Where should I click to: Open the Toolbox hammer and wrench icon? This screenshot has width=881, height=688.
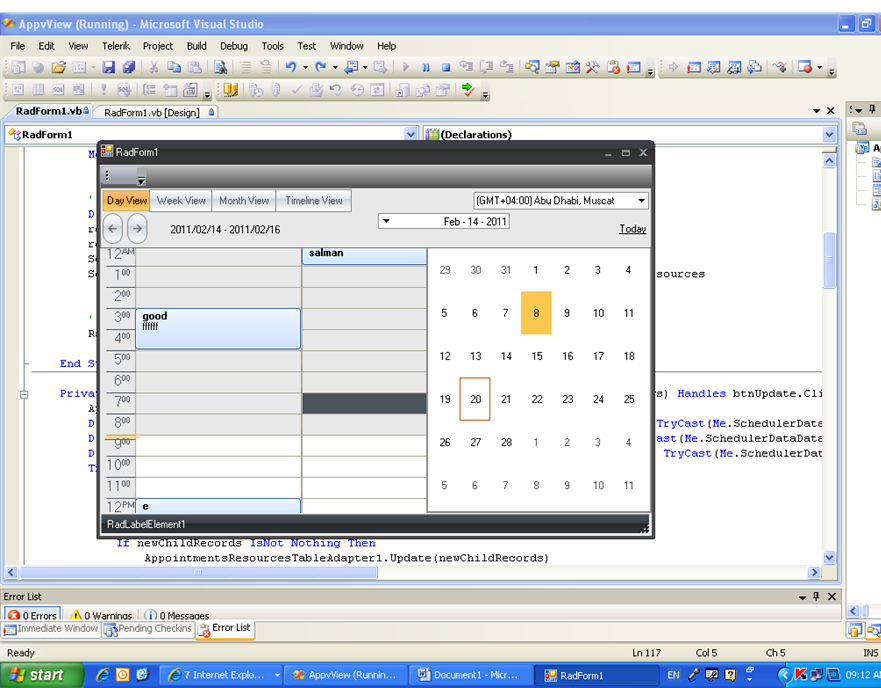tap(593, 67)
